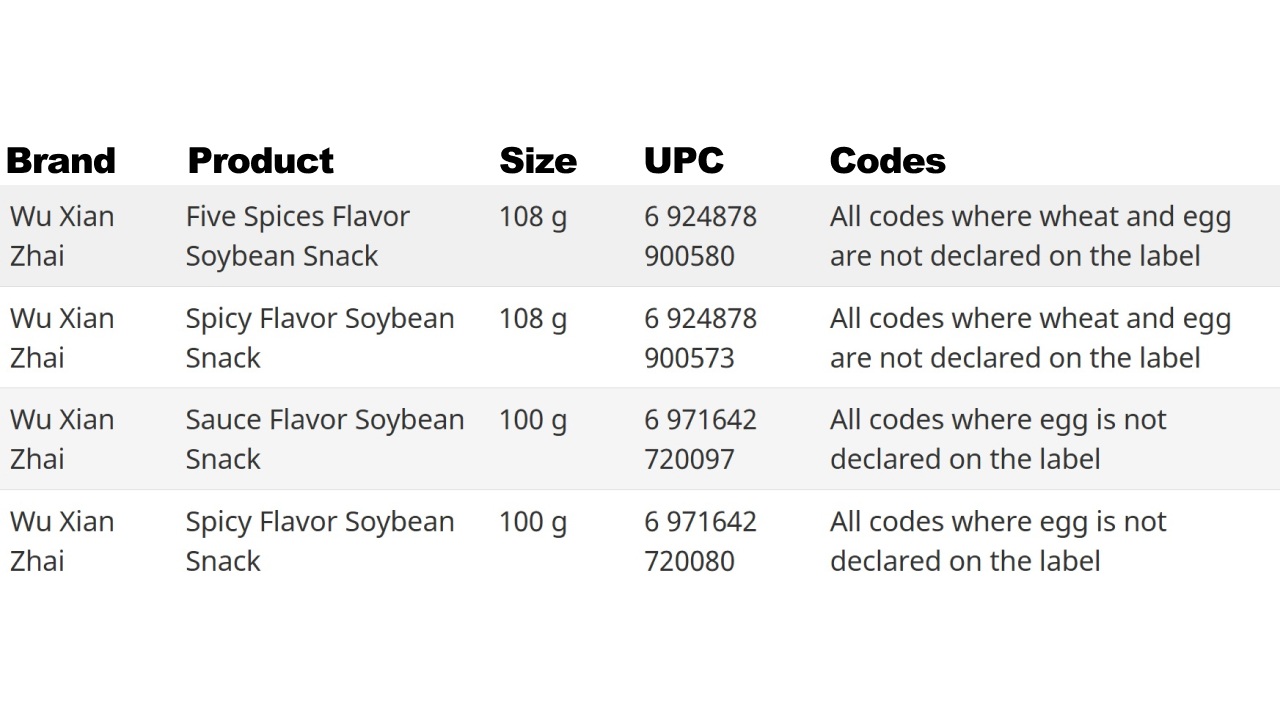The image size is (1280, 720).
Task: Click the Size column header
Action: 538,160
